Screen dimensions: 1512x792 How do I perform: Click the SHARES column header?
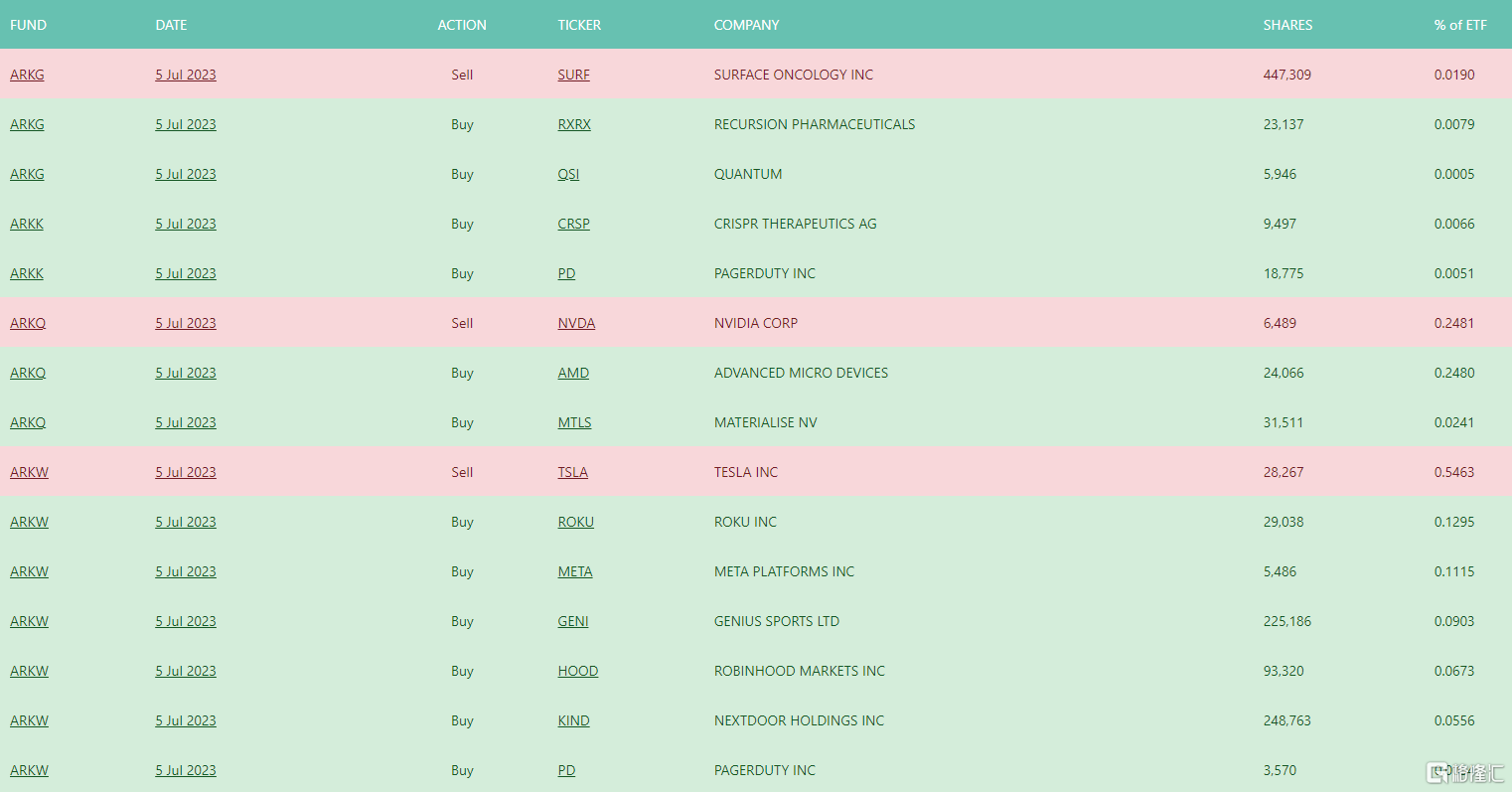(x=1287, y=25)
